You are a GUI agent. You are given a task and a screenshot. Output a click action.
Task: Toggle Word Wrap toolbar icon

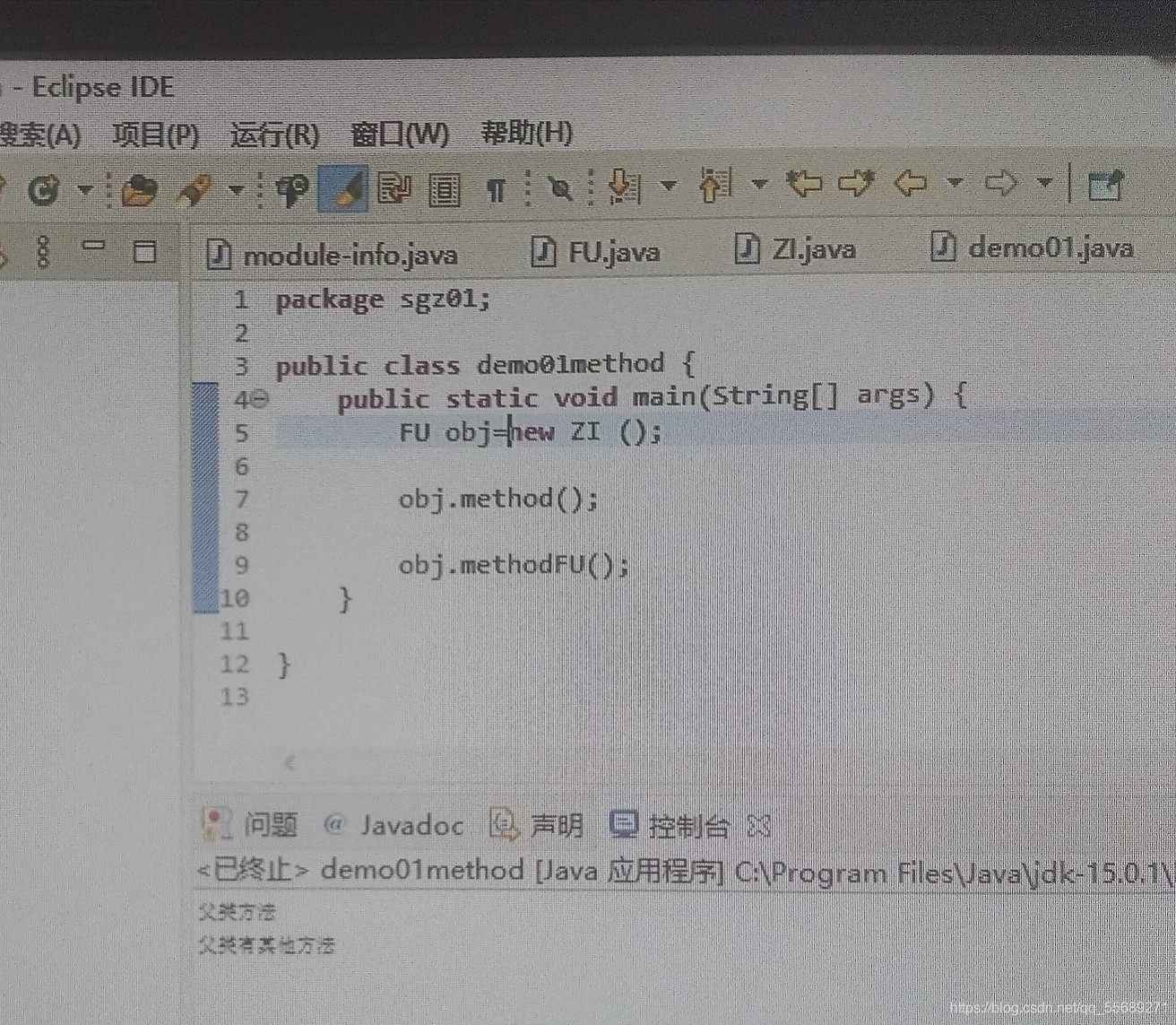click(393, 189)
